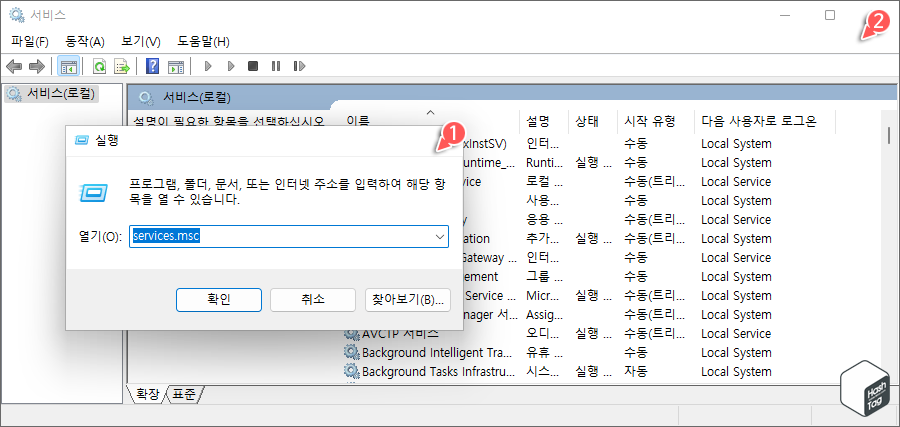
Task: Click the 그룹 ... description cell
Action: click(x=544, y=277)
